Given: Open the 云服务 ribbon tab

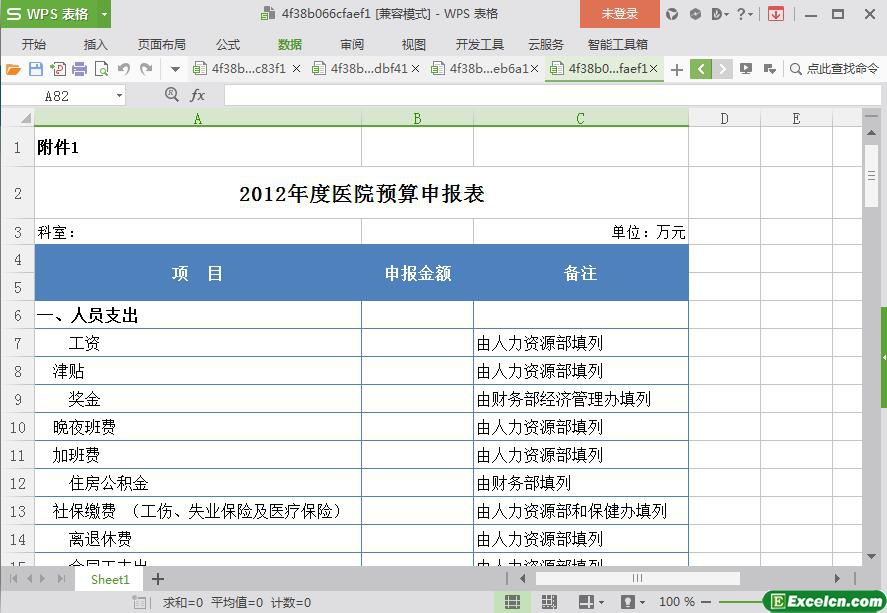Looking at the screenshot, I should pyautogui.click(x=545, y=45).
